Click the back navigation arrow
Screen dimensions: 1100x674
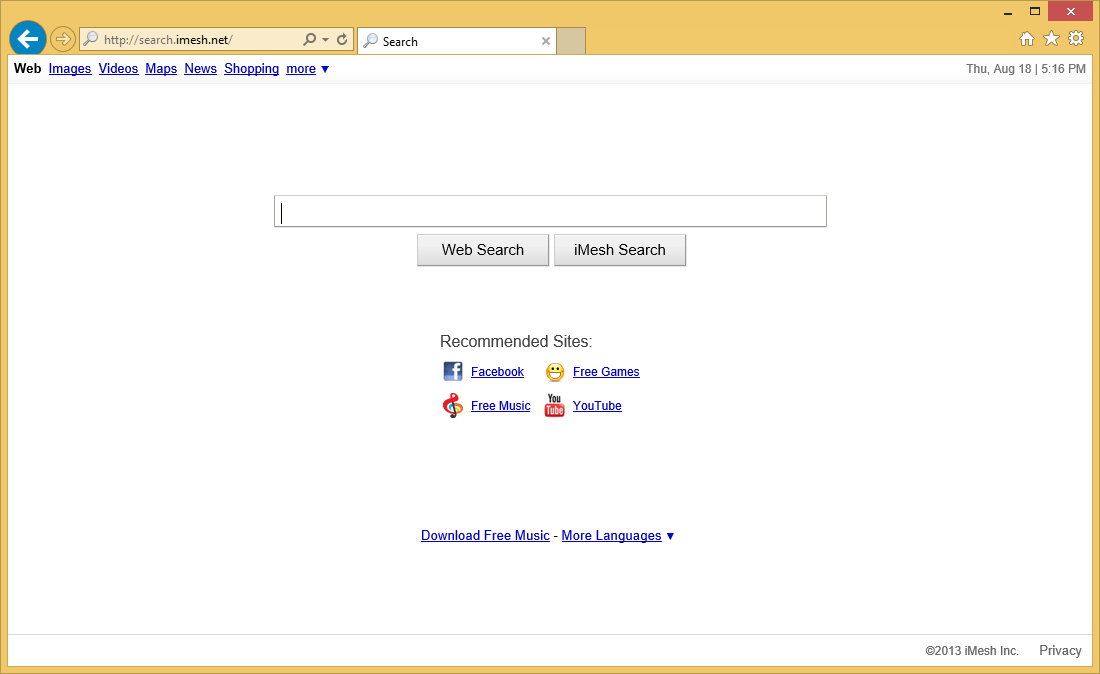[27, 38]
